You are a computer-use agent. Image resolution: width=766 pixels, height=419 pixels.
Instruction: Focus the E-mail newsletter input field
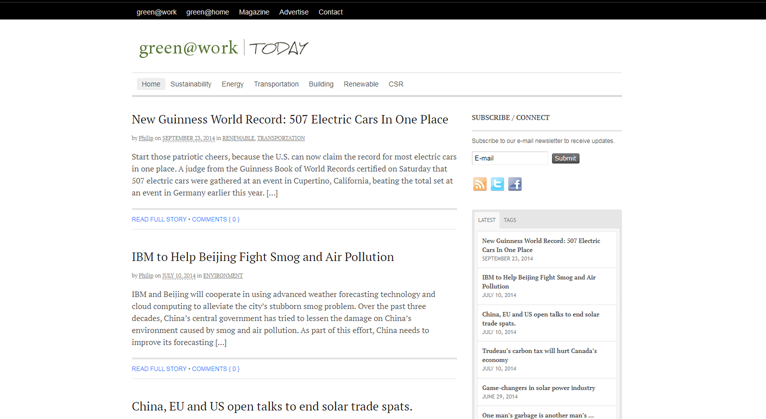(x=510, y=158)
